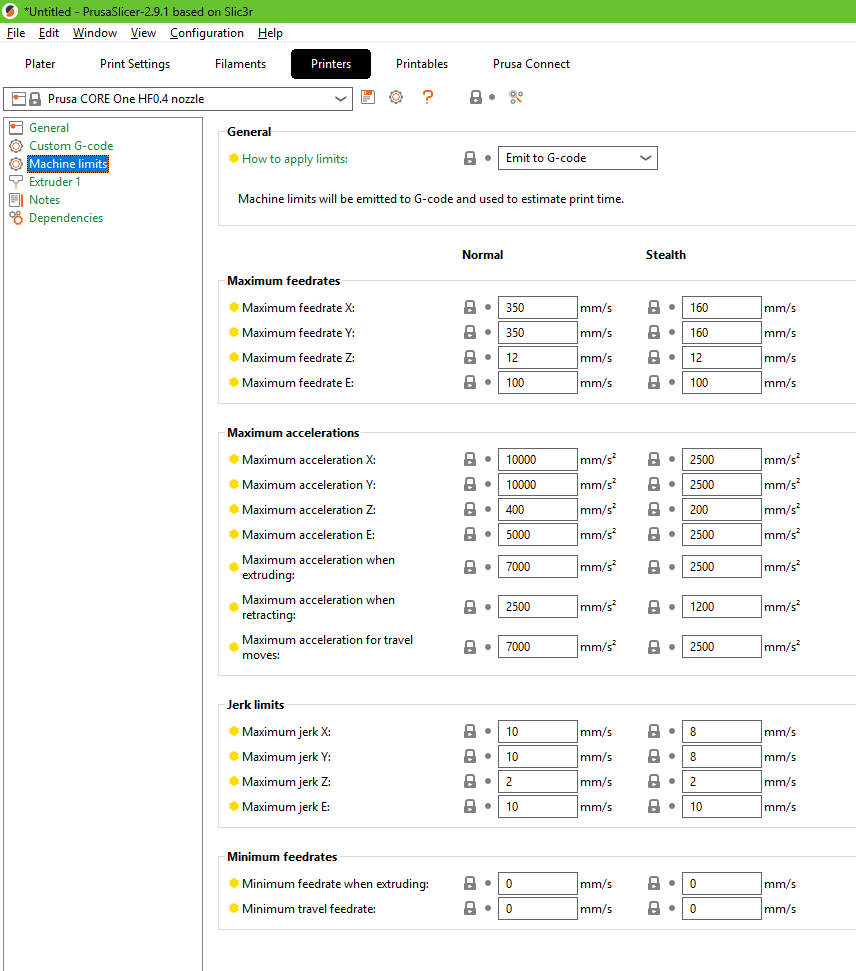The image size is (856, 971).
Task: Click the How to apply limits label link
Action: pyautogui.click(x=295, y=159)
